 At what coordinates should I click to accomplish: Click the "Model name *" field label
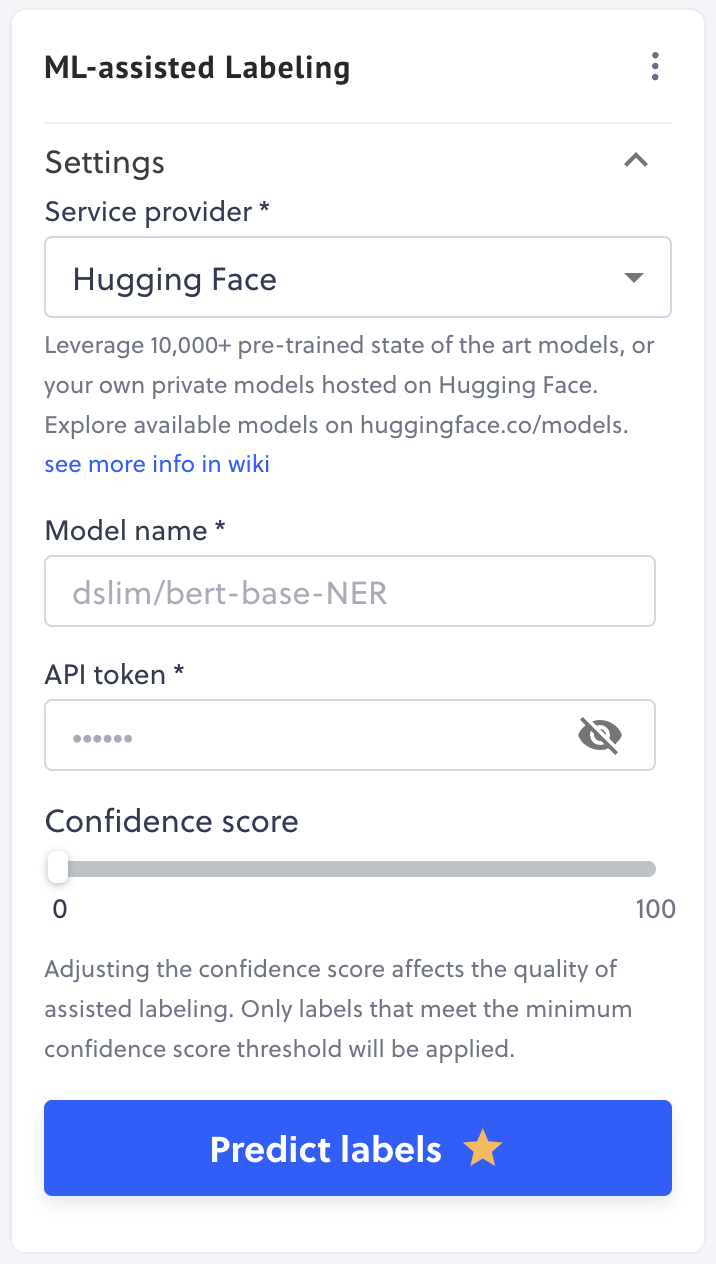point(135,531)
